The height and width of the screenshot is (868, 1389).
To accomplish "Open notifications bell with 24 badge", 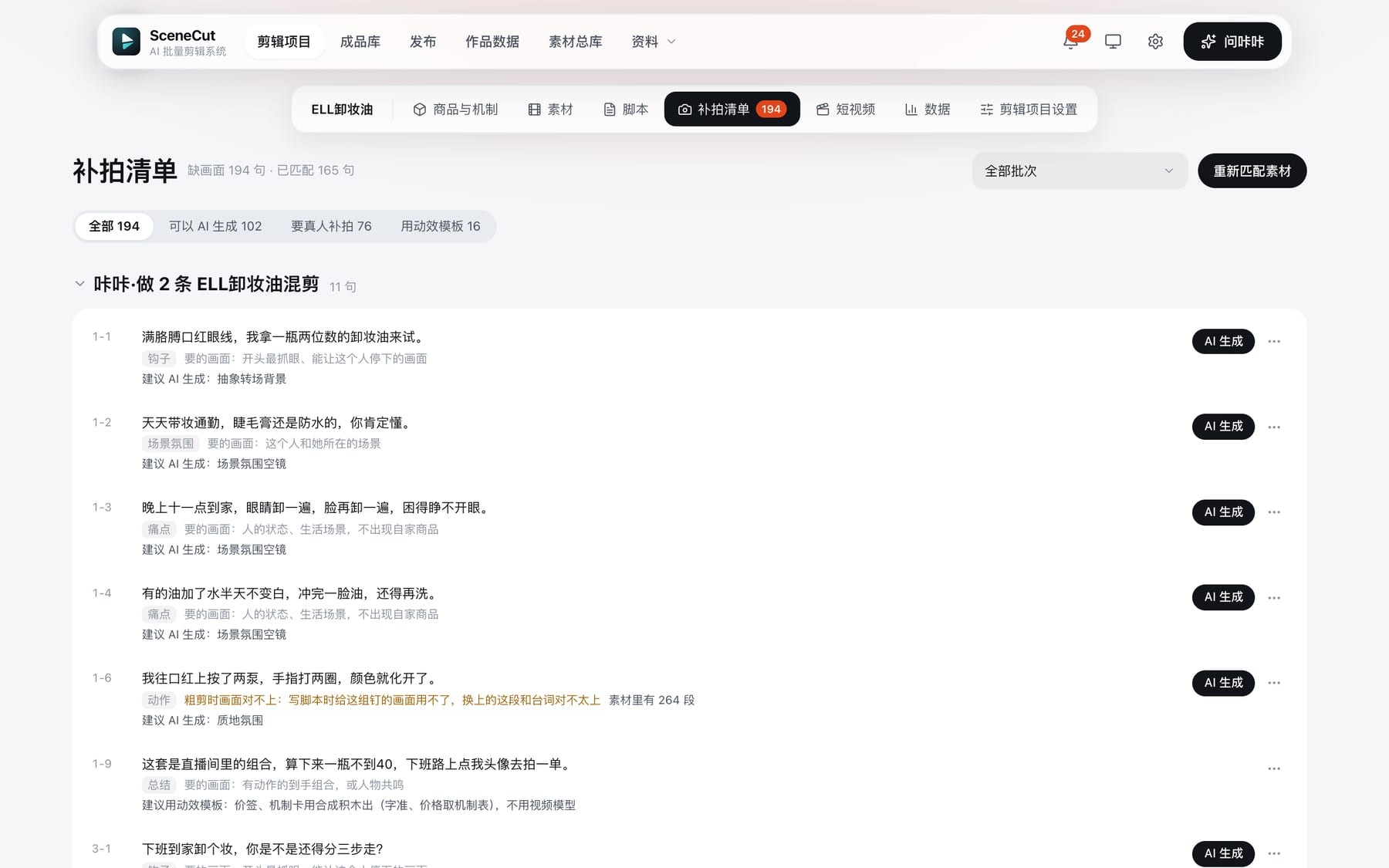I will (1071, 42).
